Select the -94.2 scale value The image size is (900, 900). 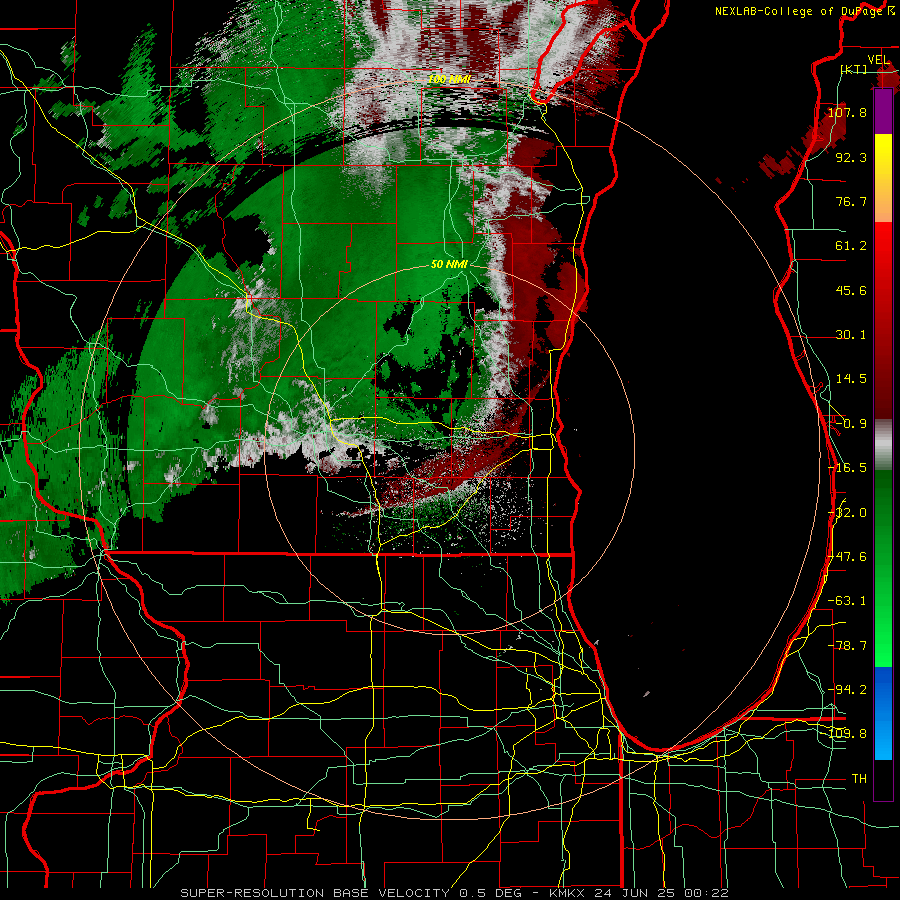[847, 689]
